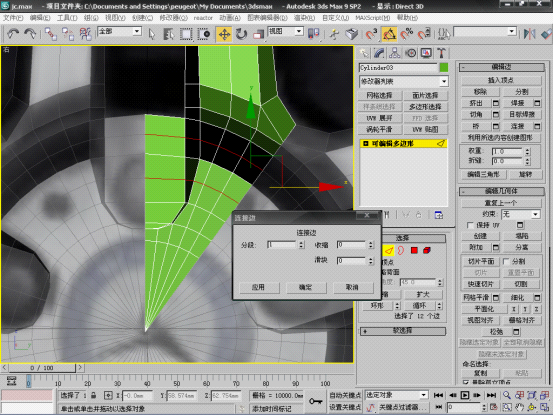
Task: Click the 插入顶点 button
Action: 501,80
